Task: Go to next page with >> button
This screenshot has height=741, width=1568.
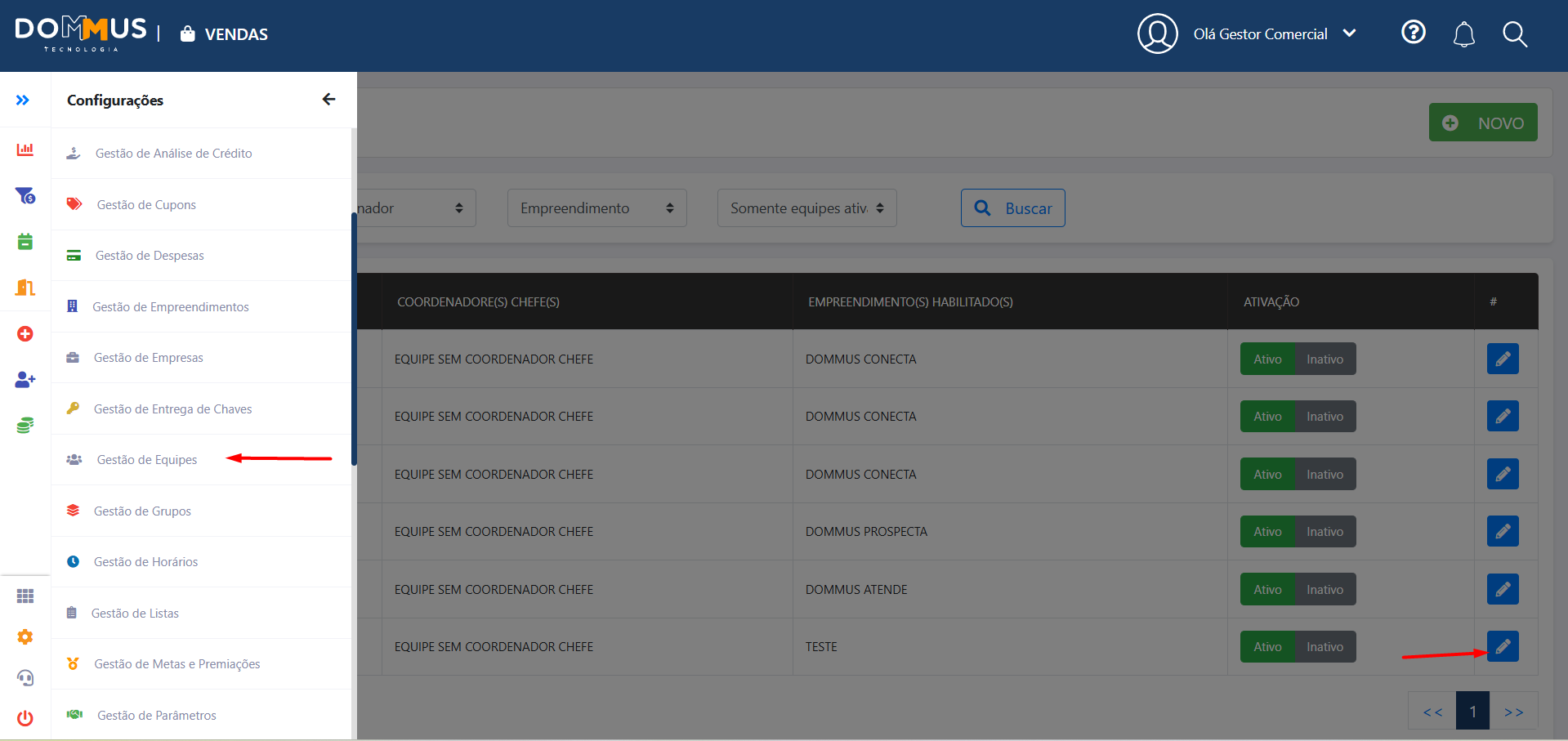Action: 1513,712
